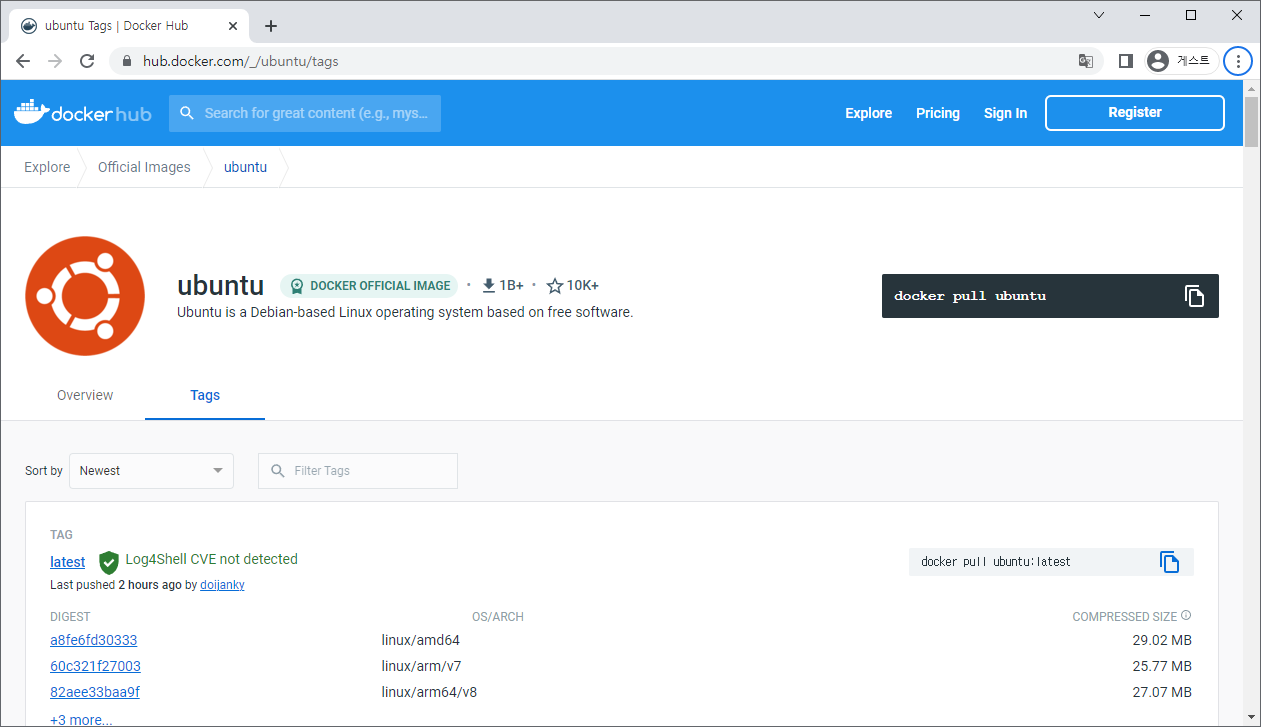Click the compressed size info icon
Image resolution: width=1261 pixels, height=727 pixels.
(1186, 616)
